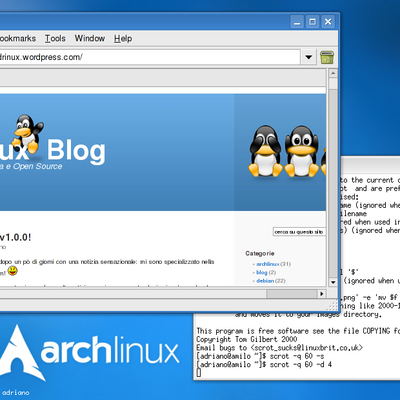Minimize the browser window
400x400 pixels.
(297, 22)
